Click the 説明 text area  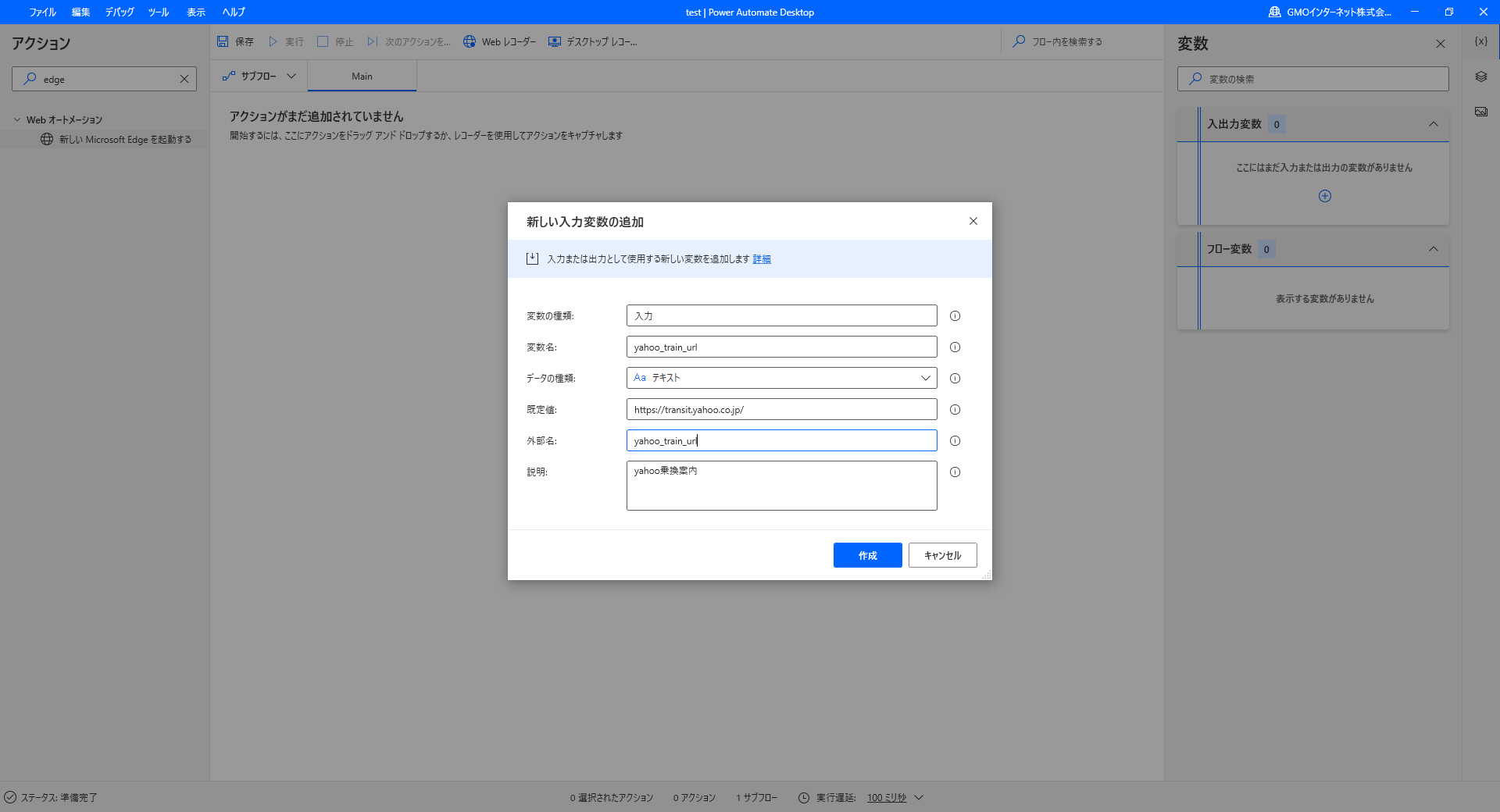(782, 486)
